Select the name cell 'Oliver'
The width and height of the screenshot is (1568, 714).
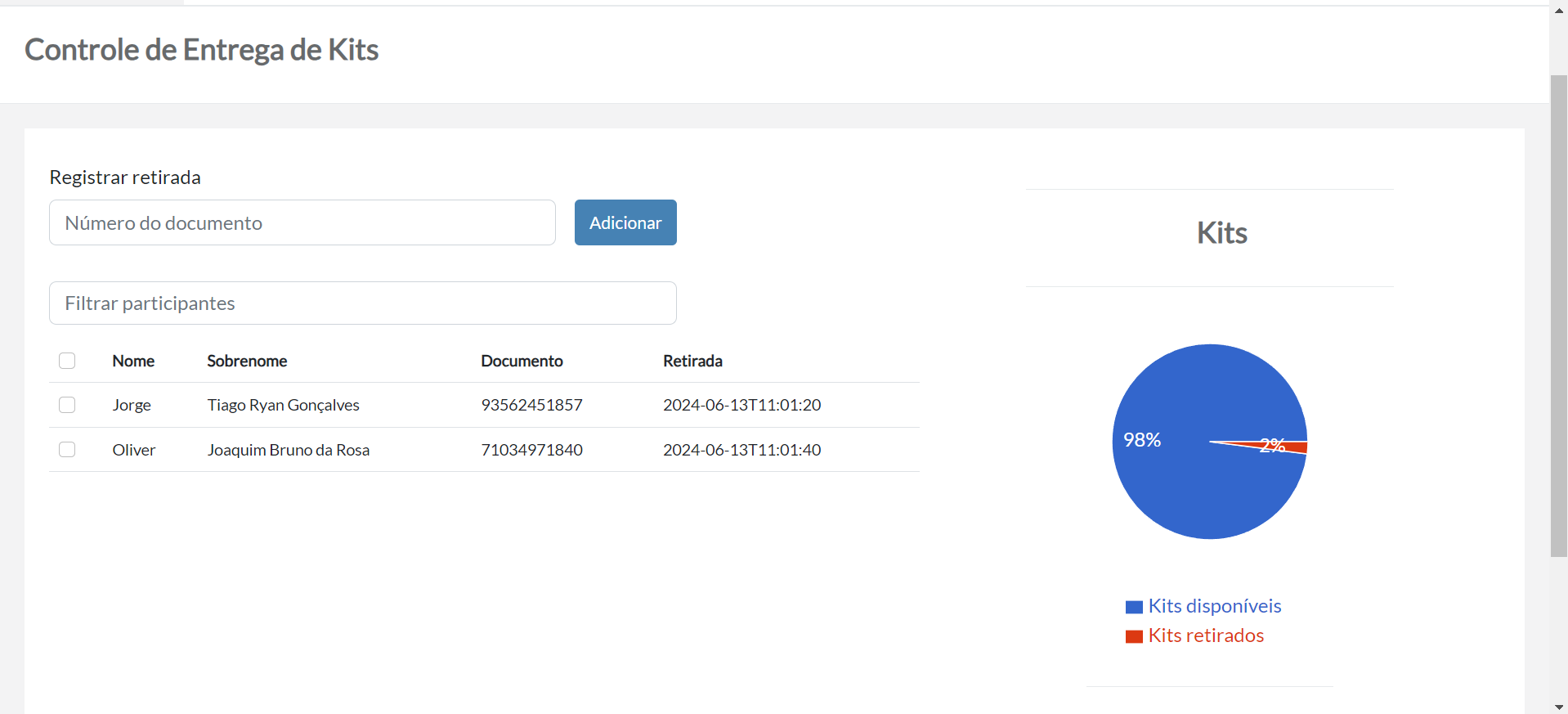(x=134, y=450)
